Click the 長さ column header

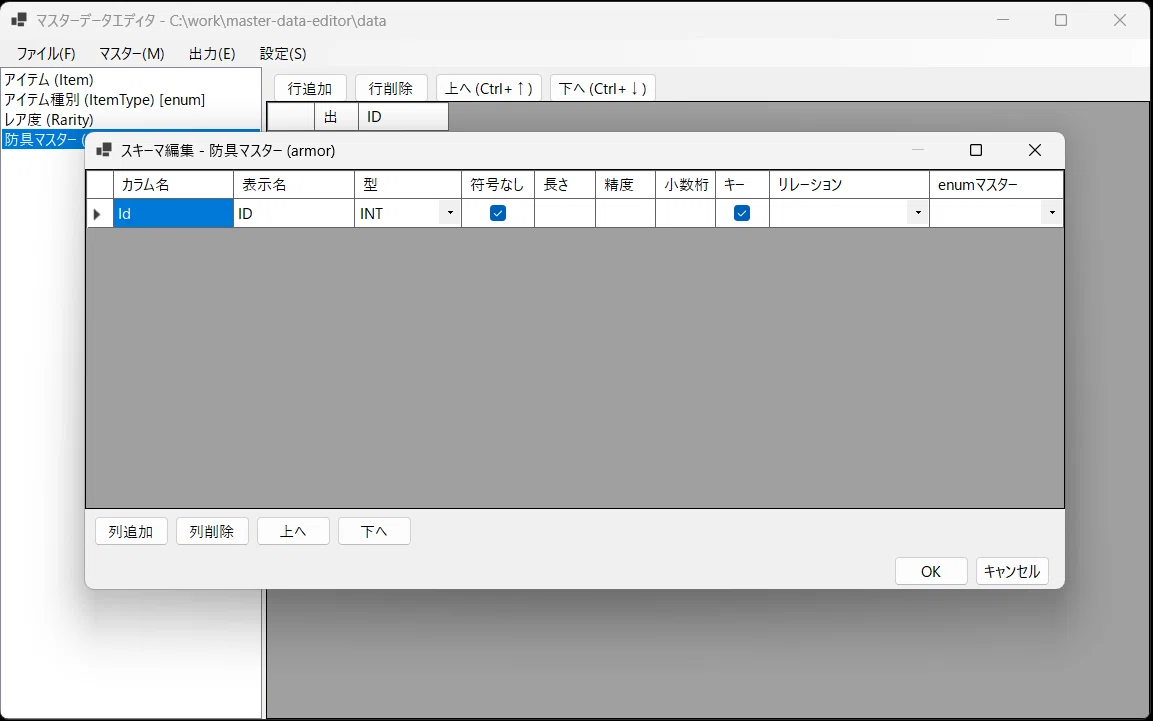click(x=565, y=184)
